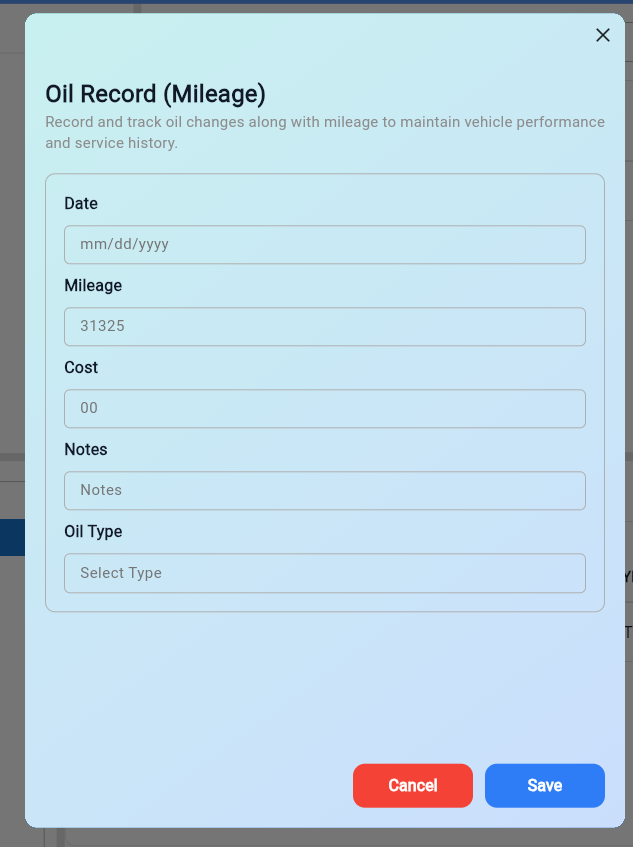Click the Date input field
633x847 pixels.
324,244
